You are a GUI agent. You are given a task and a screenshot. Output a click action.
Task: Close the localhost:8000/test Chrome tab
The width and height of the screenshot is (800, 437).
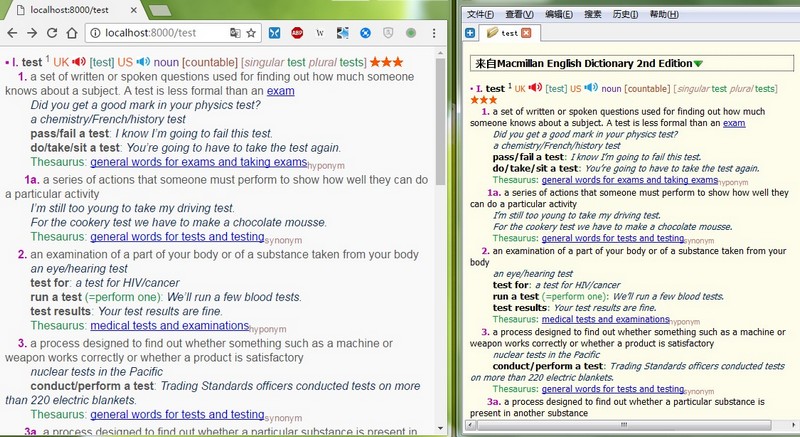pyautogui.click(x=134, y=10)
